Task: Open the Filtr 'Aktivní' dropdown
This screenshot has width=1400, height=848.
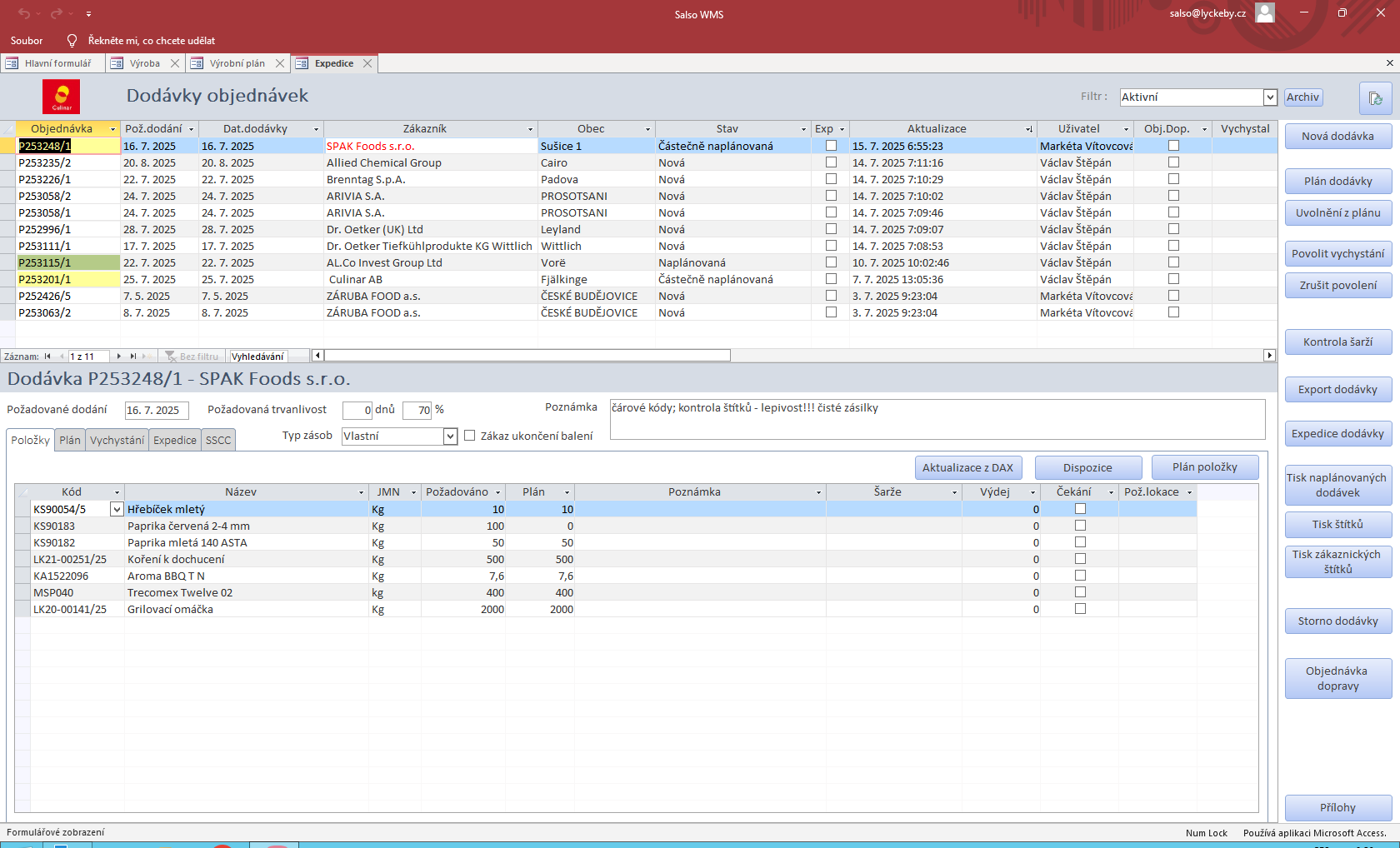Action: (x=1270, y=97)
